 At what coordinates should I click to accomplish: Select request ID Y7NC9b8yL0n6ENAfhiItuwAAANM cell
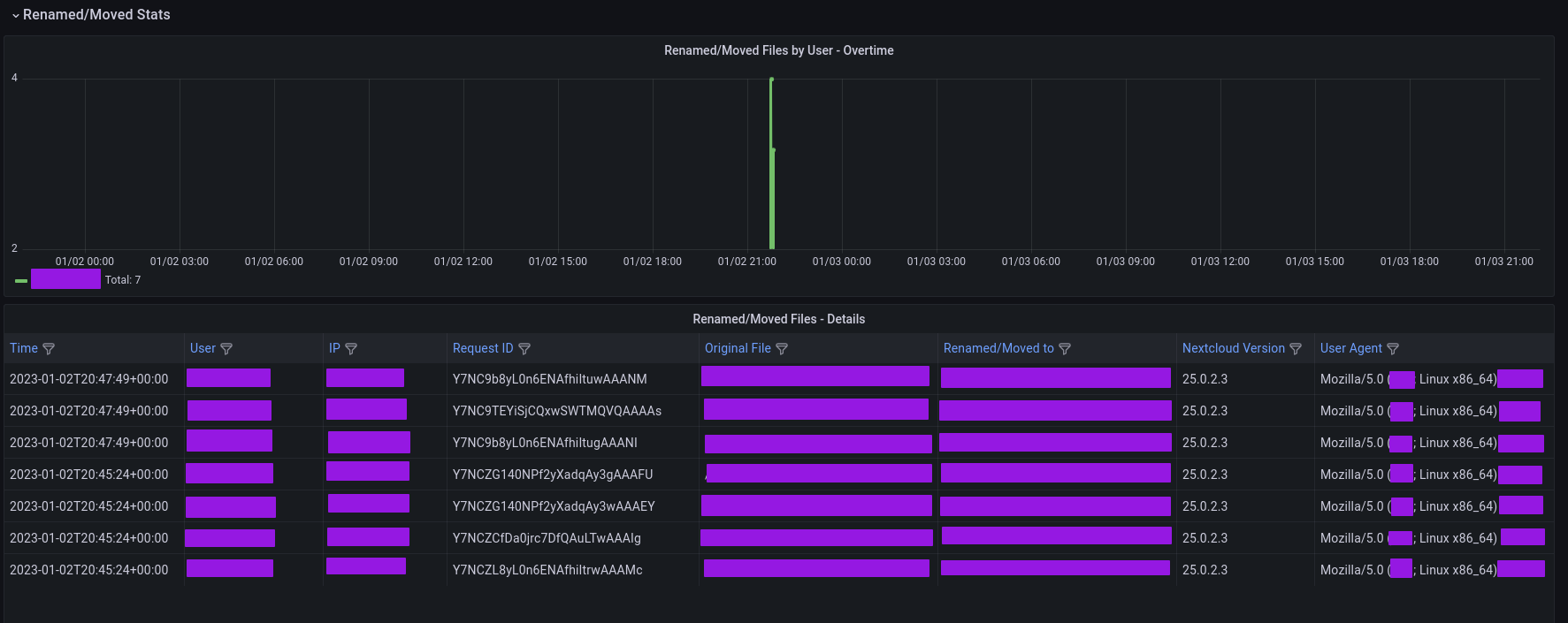549,379
